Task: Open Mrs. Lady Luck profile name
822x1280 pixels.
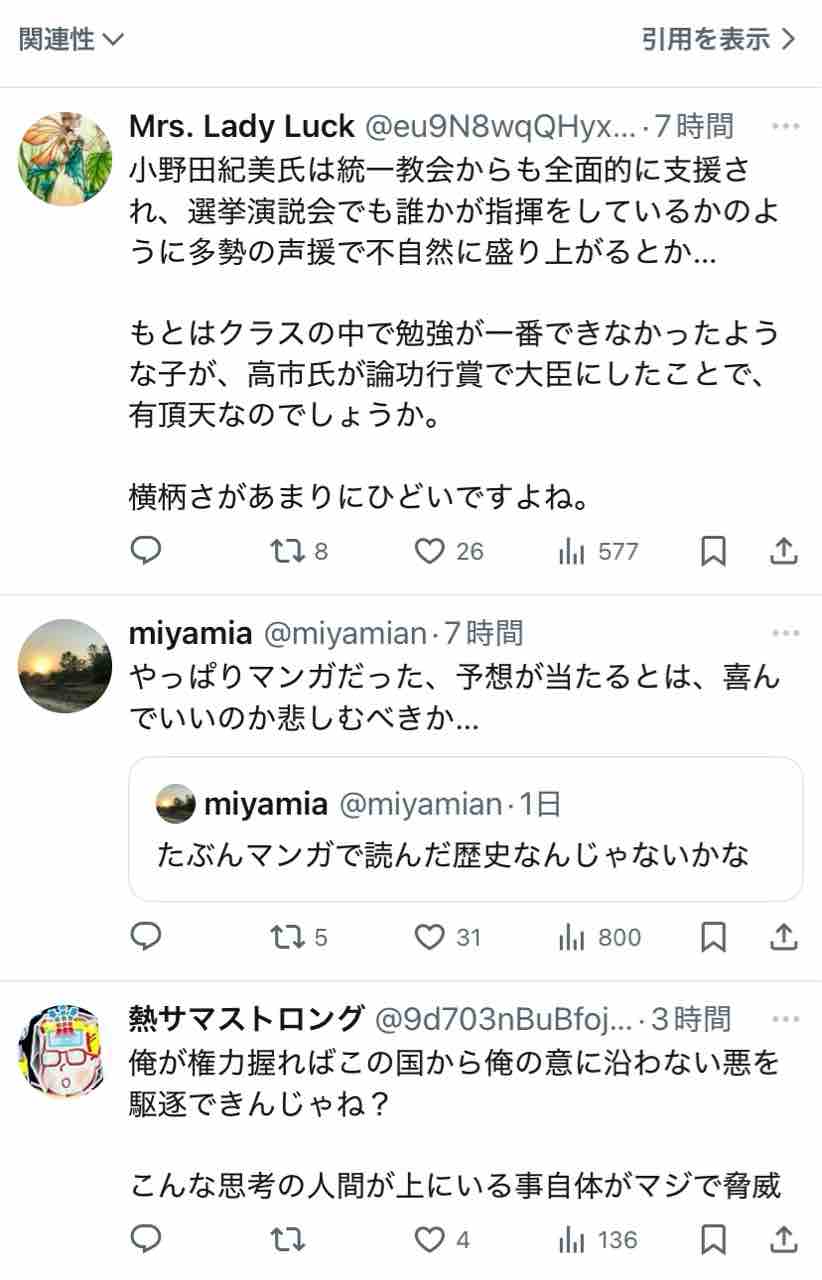Action: tap(242, 127)
